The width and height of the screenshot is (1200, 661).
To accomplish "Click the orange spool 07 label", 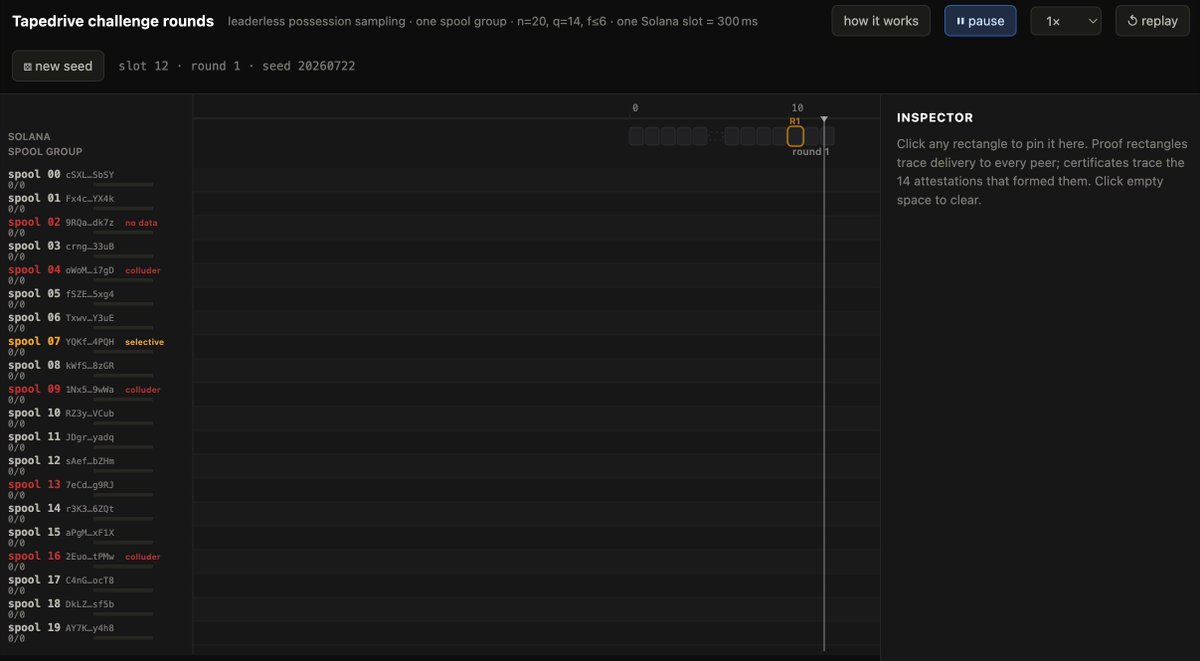I will pyautogui.click(x=34, y=342).
